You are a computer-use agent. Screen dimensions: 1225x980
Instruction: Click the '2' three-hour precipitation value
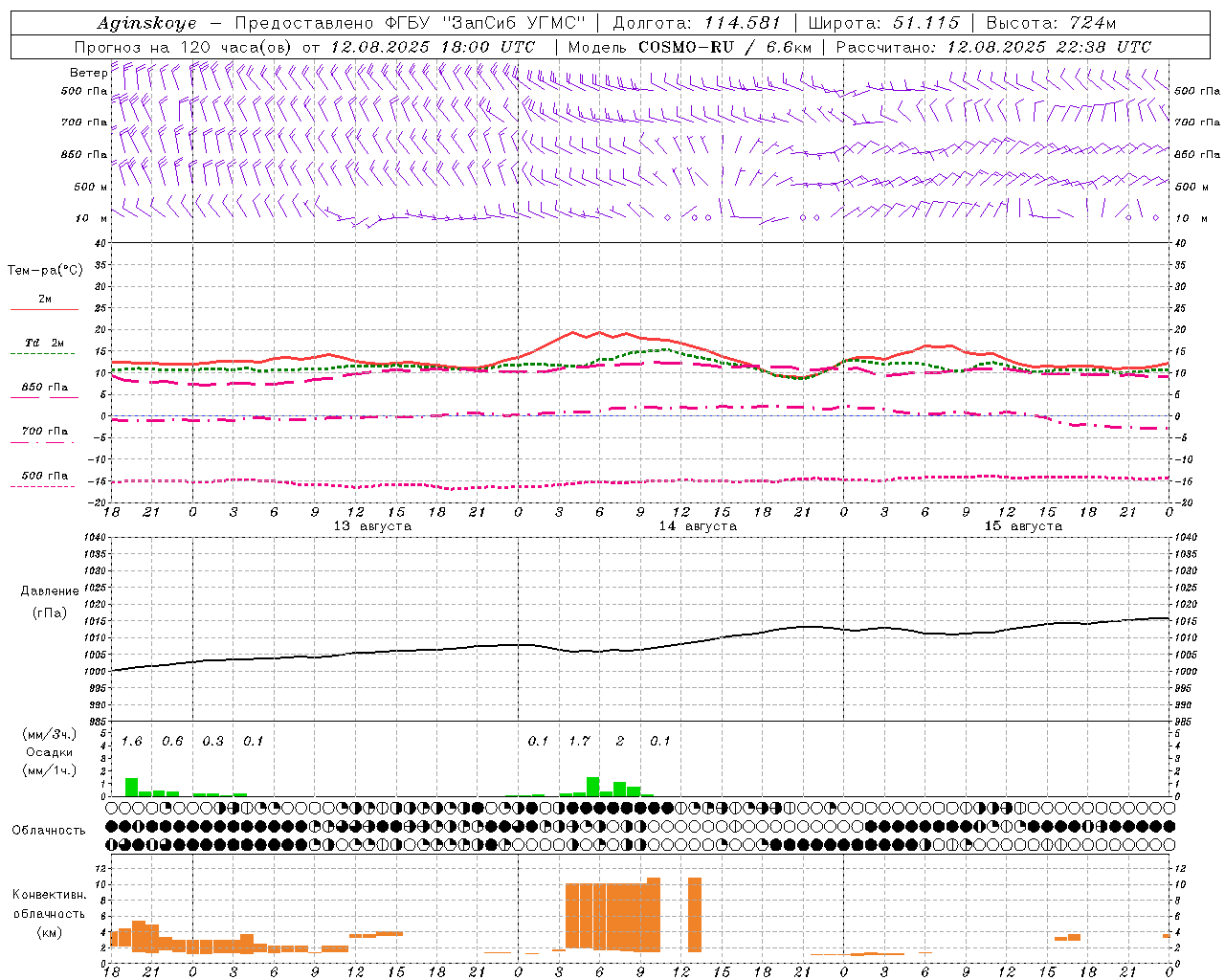pos(620,742)
